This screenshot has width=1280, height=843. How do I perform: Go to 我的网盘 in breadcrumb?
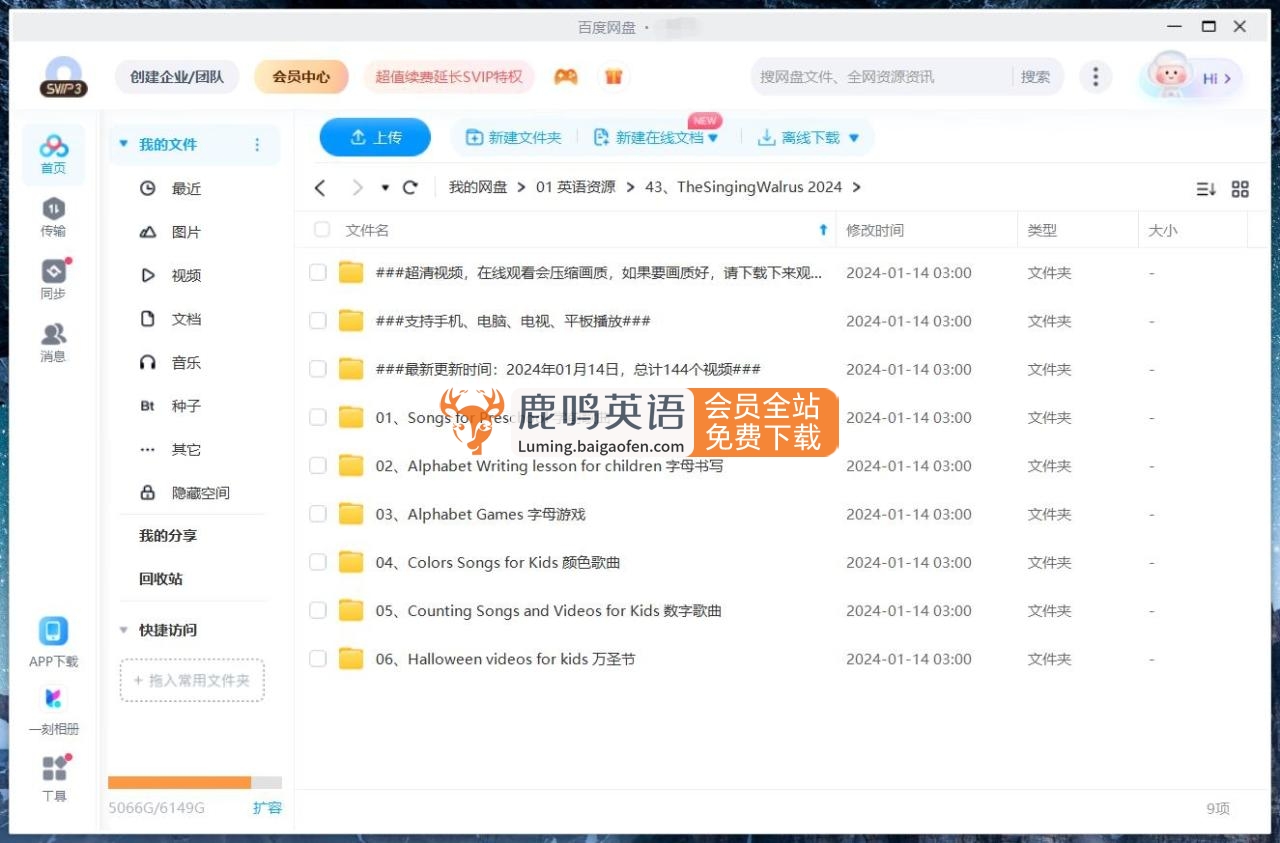478,188
